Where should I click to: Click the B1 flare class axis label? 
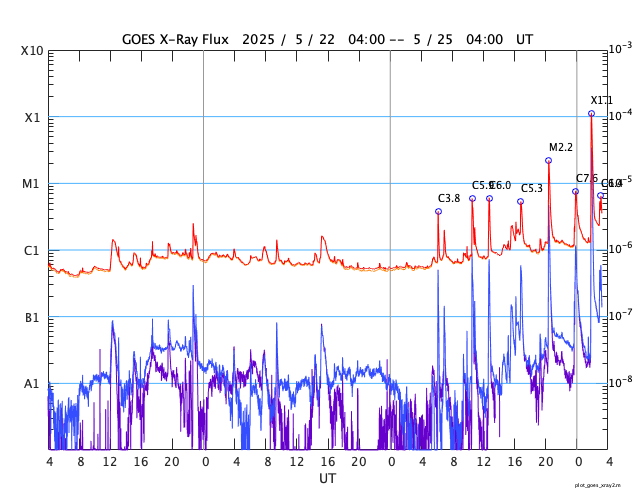(x=32, y=318)
